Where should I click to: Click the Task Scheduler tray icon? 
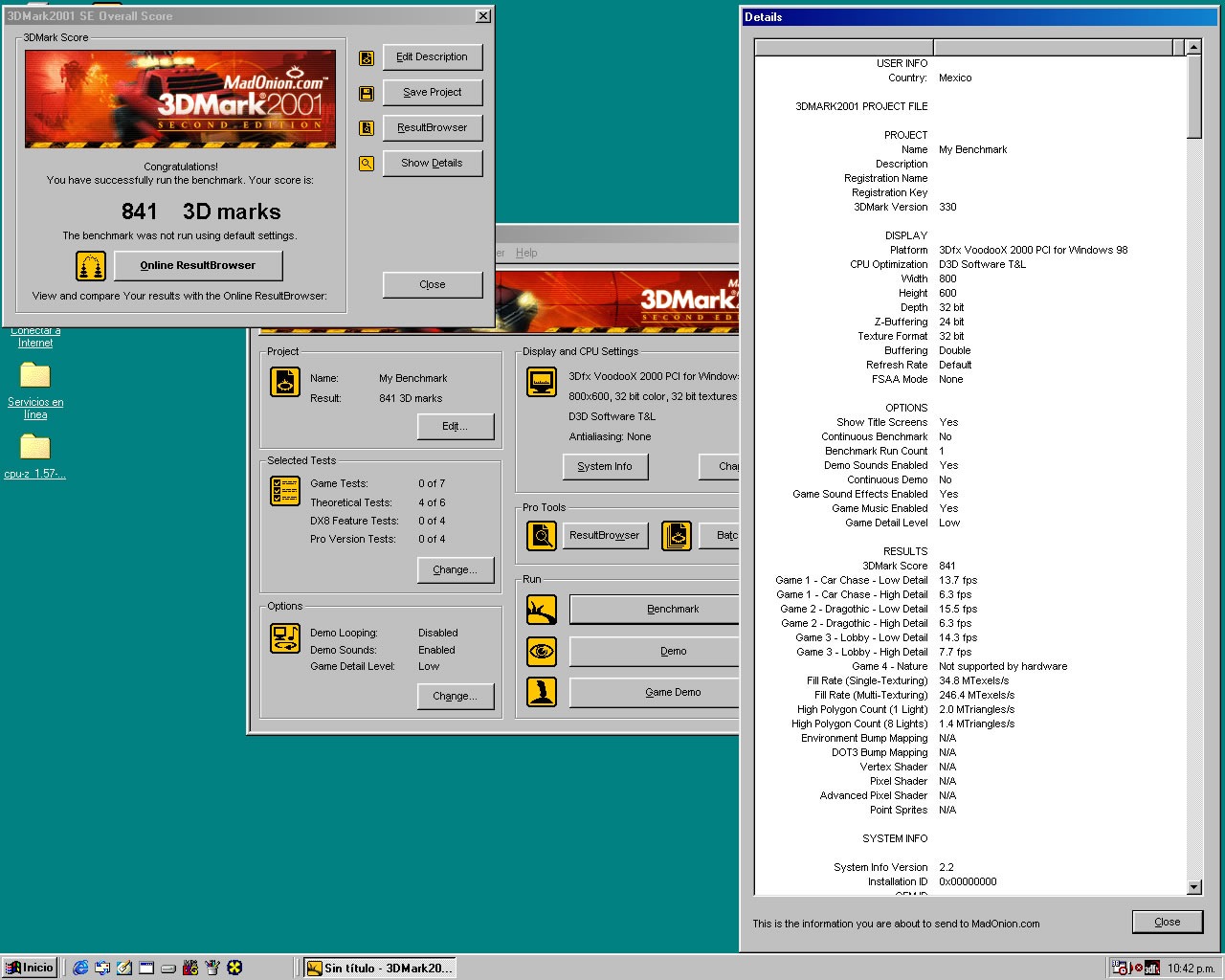[1120, 968]
